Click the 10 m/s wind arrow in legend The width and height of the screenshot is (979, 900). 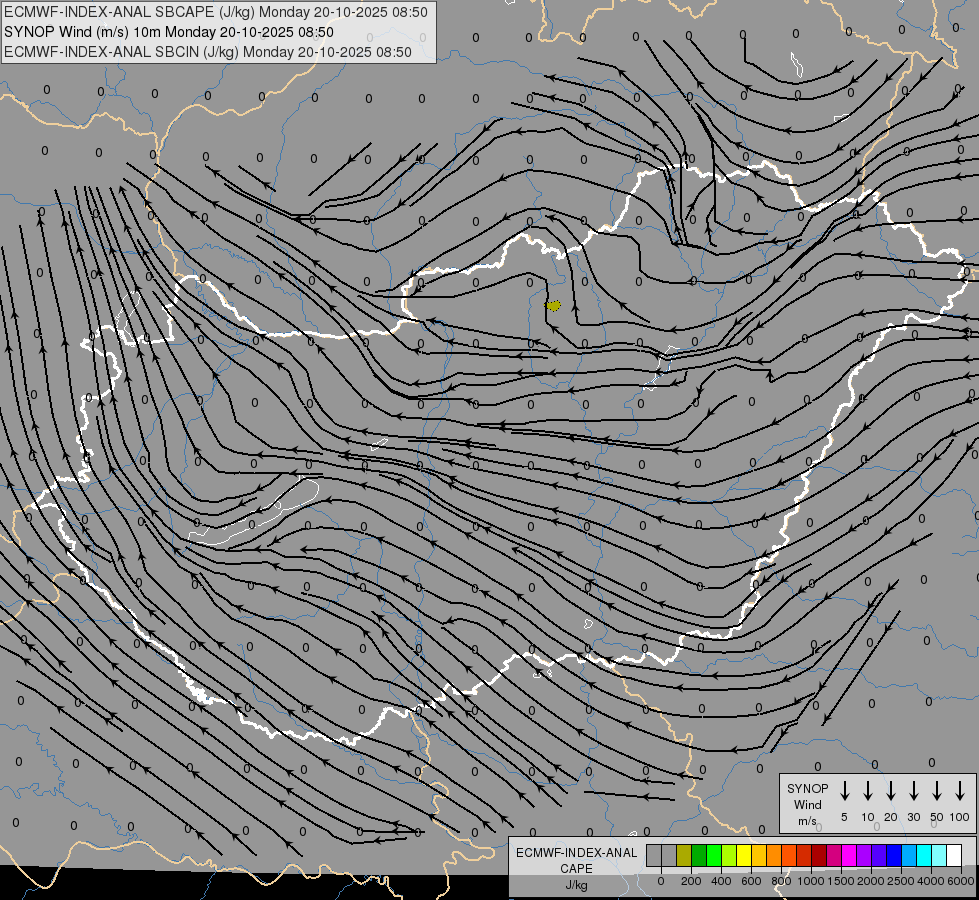pos(867,791)
